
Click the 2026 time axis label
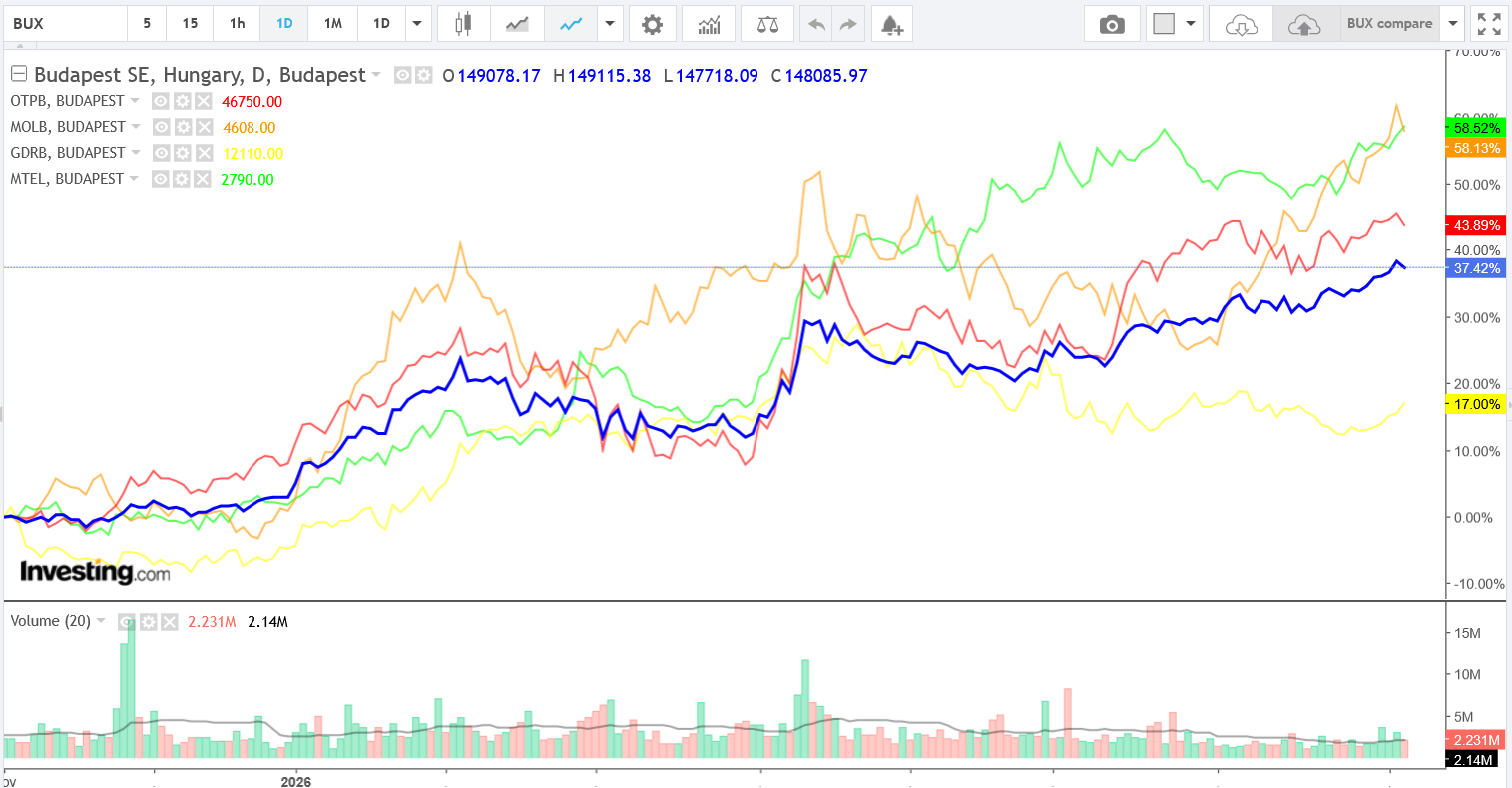[295, 781]
